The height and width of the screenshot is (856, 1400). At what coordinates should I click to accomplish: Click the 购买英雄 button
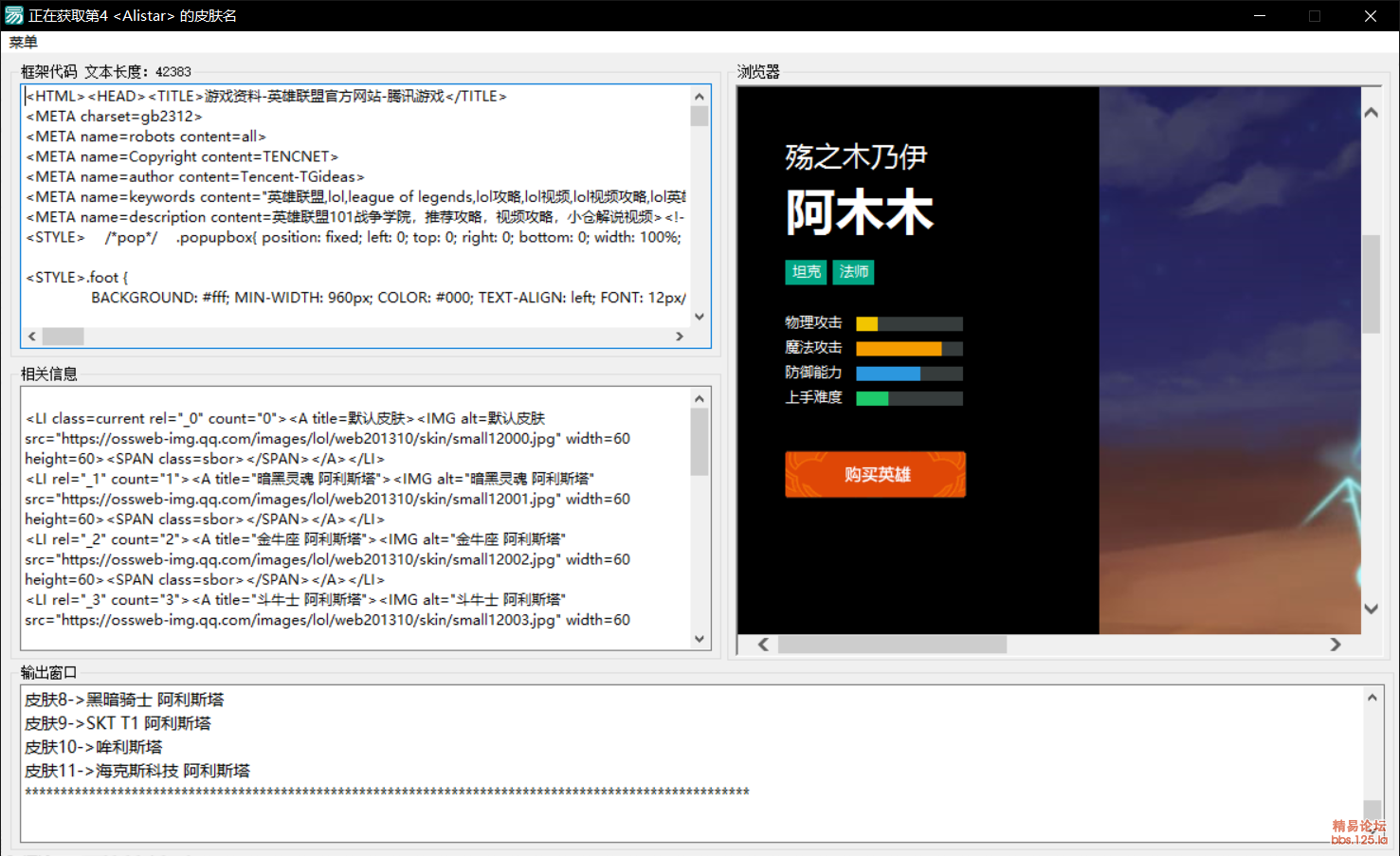click(x=875, y=474)
